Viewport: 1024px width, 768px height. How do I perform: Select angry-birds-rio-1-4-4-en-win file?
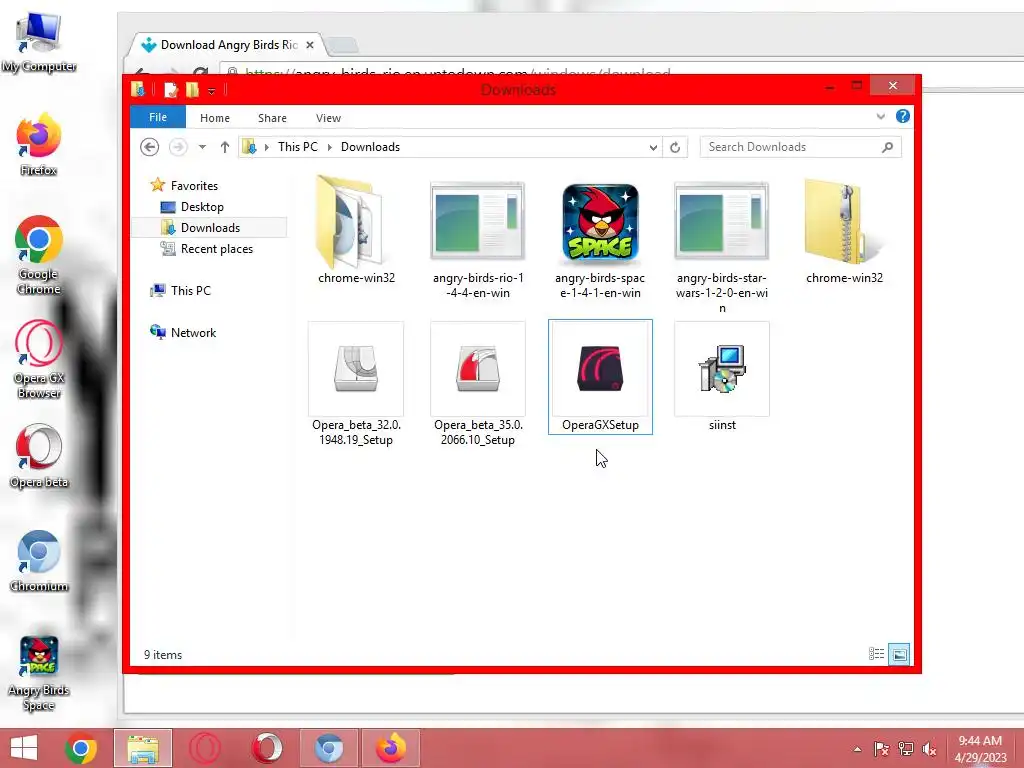pos(477,240)
